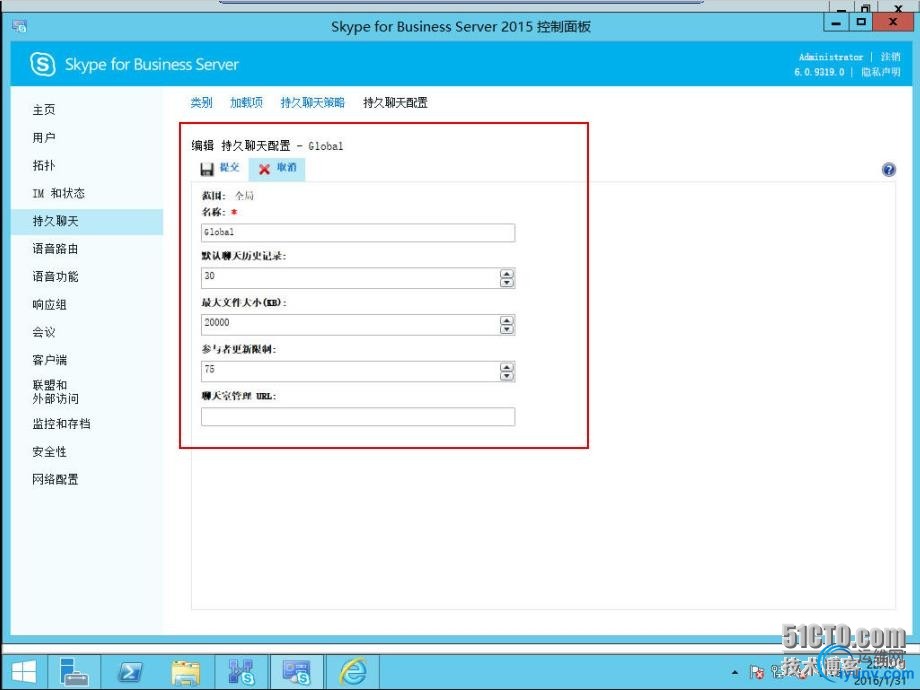Image resolution: width=920 pixels, height=690 pixels.
Task: Go to 网络配置 in the sidebar
Action: click(x=55, y=479)
